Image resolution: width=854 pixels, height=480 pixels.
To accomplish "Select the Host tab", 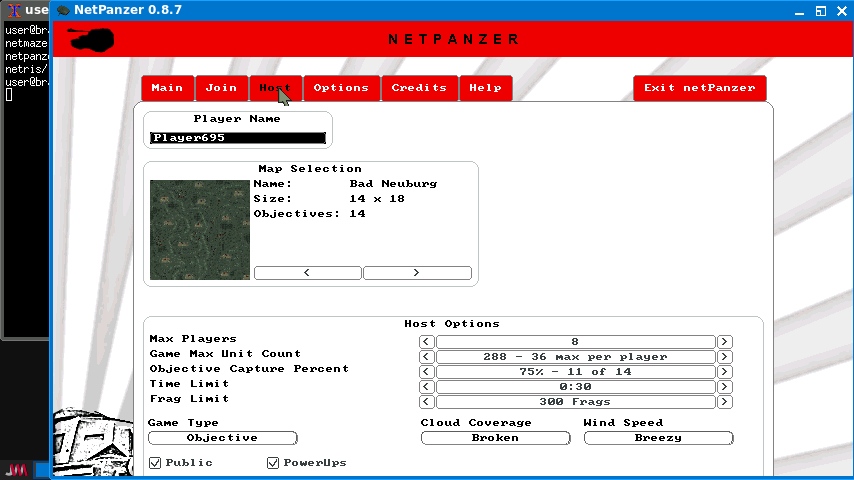I will (275, 88).
